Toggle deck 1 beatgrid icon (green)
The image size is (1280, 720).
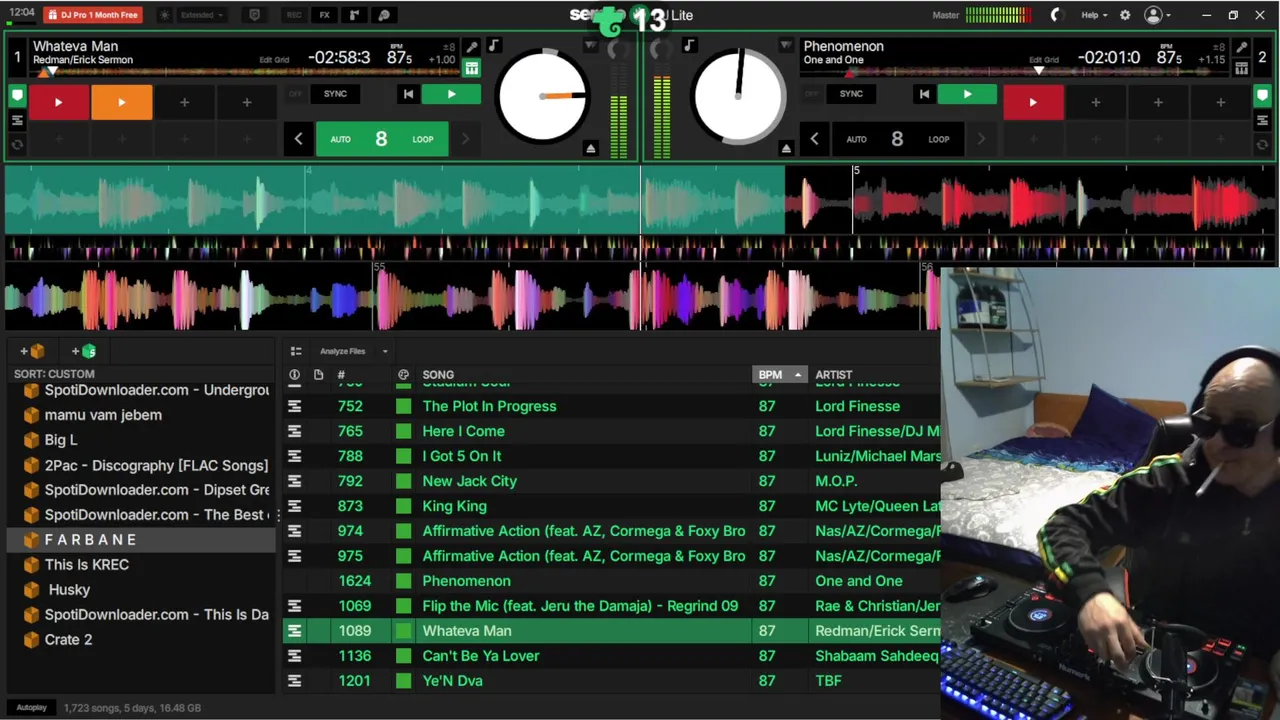[472, 68]
